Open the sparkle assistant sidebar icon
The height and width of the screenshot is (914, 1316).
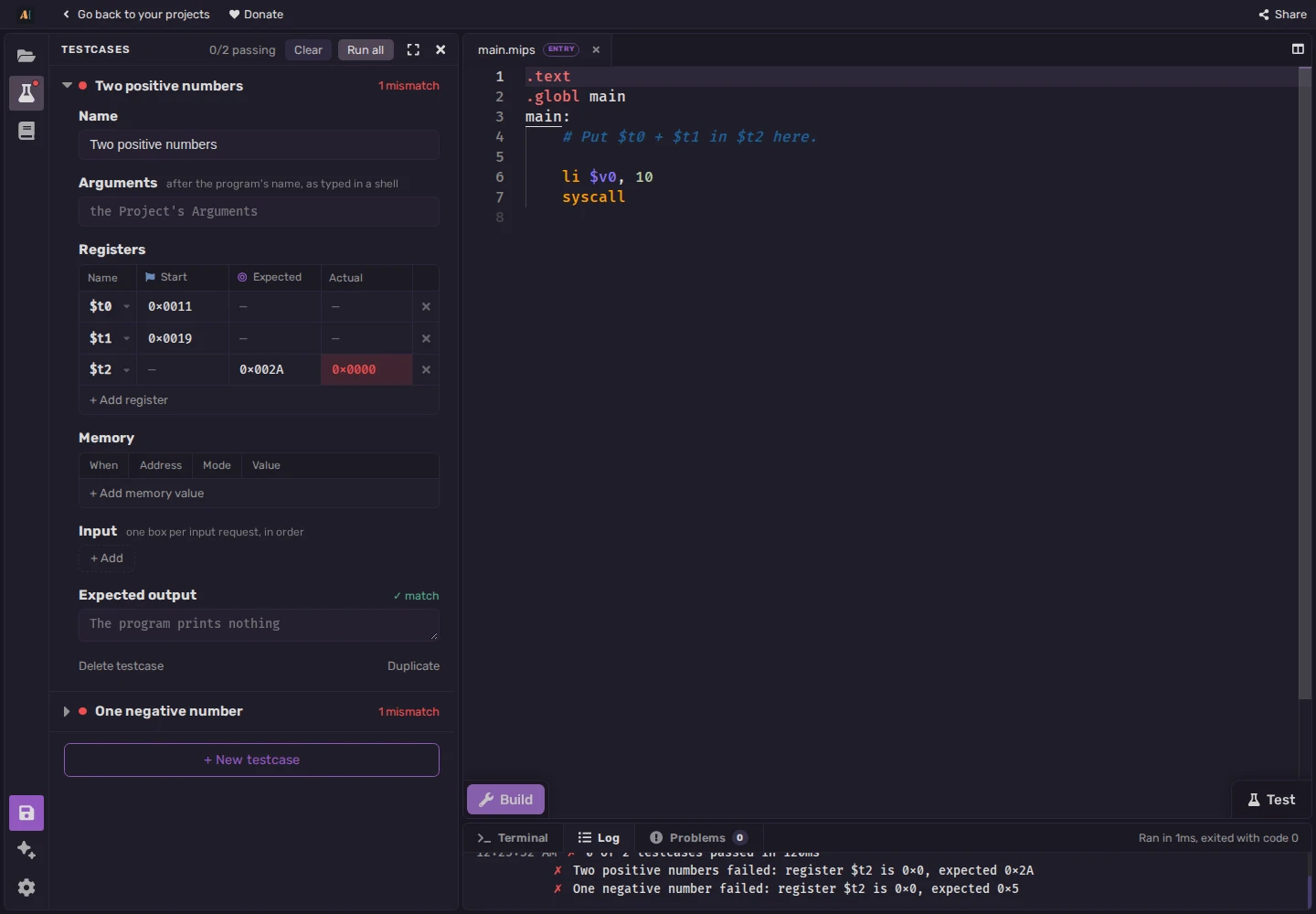tap(27, 850)
